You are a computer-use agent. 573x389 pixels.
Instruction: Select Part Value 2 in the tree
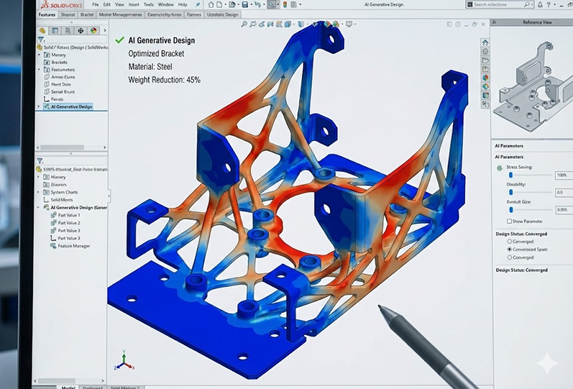tap(69, 223)
